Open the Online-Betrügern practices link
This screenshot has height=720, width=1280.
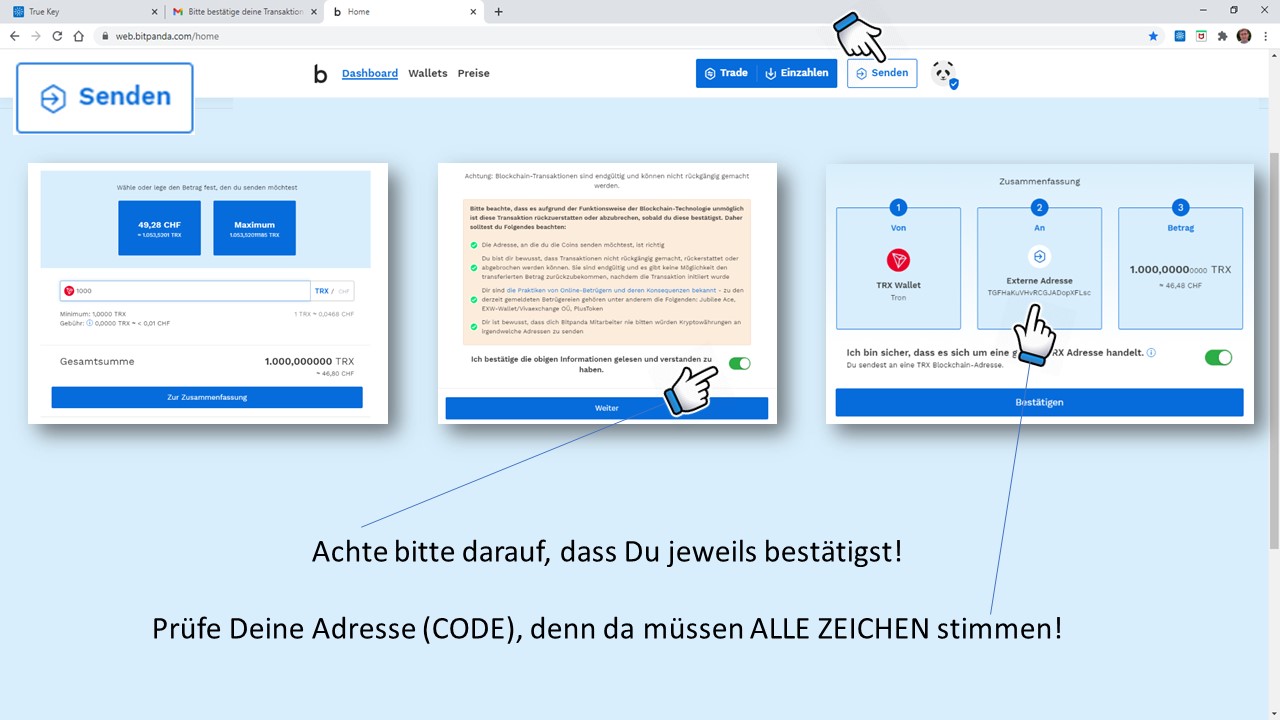point(611,290)
